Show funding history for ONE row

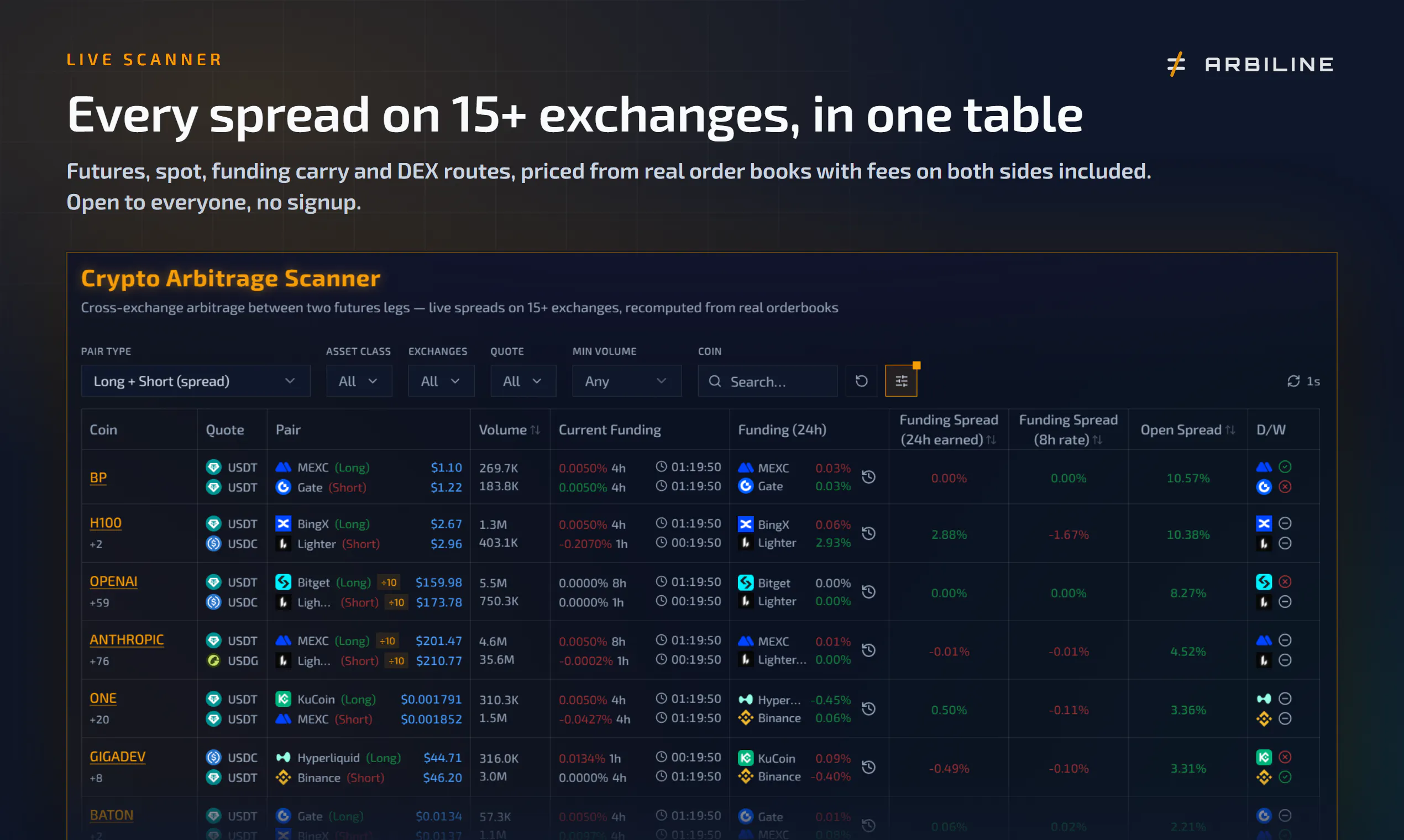click(x=868, y=708)
